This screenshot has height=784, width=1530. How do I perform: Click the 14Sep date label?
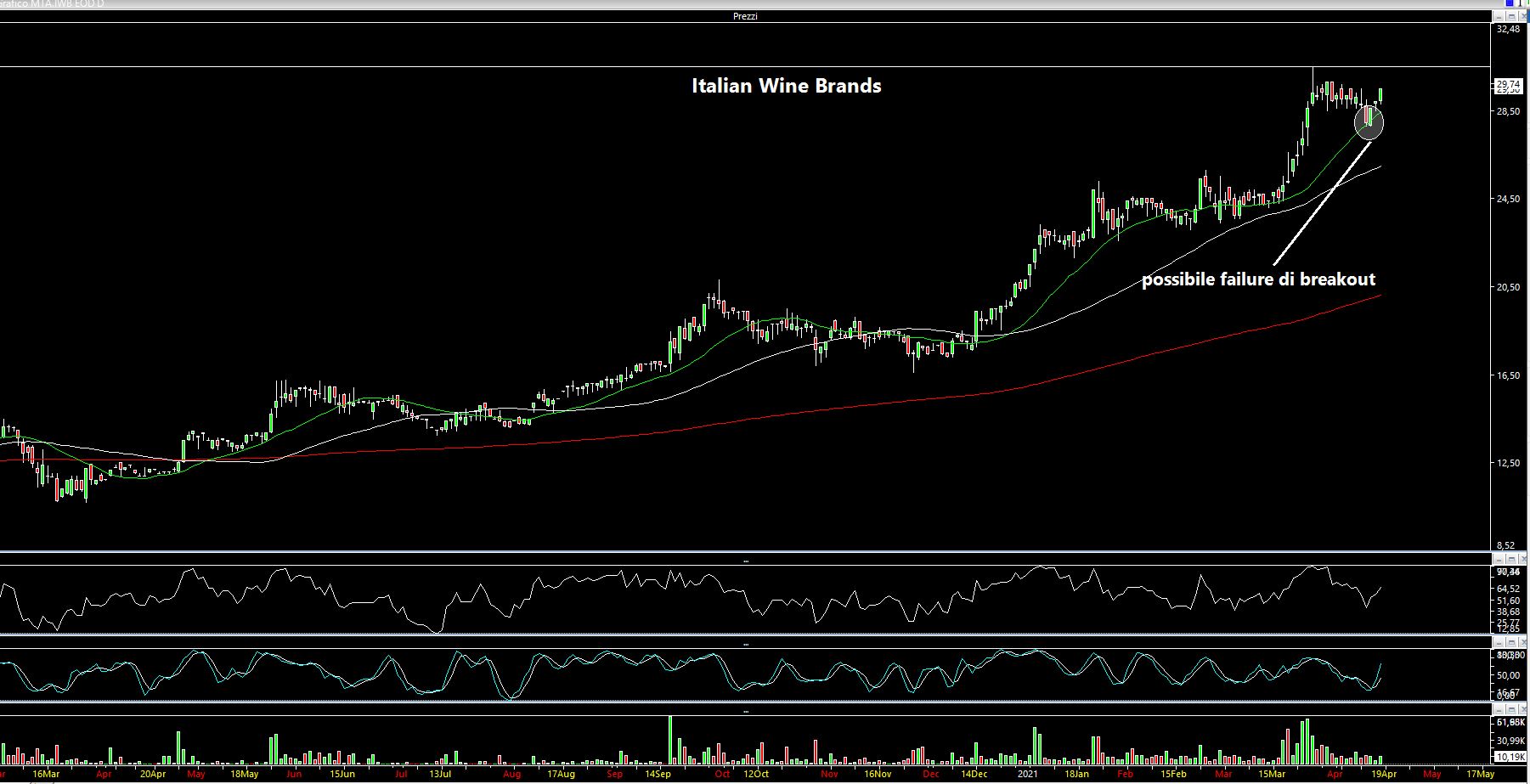tap(658, 775)
